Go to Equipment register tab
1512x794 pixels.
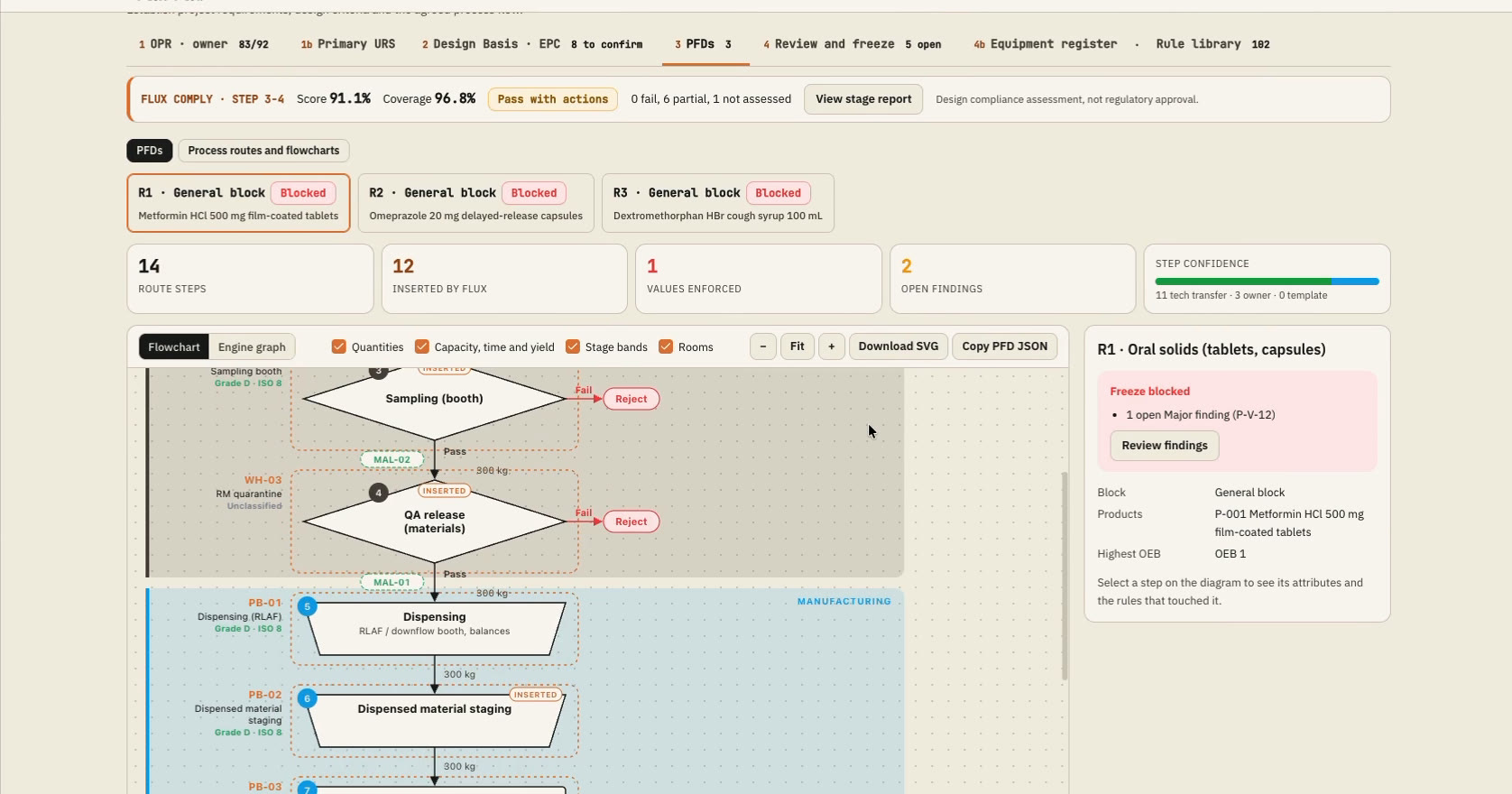[1046, 44]
